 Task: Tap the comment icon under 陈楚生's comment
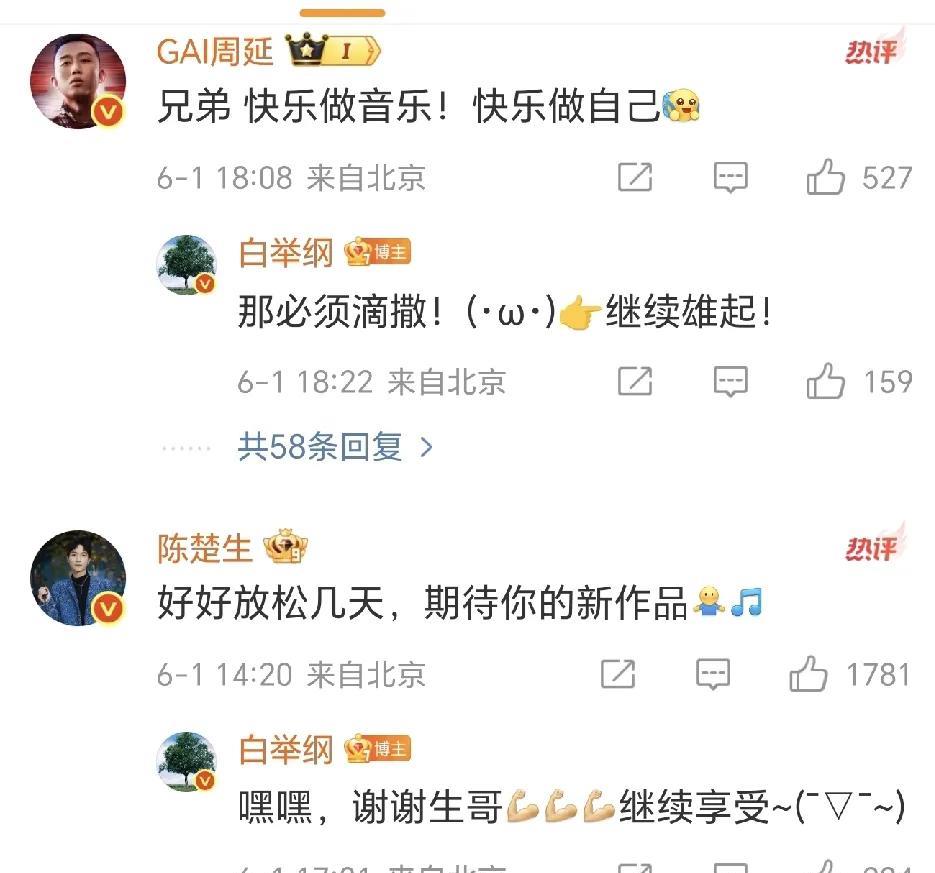(x=713, y=674)
